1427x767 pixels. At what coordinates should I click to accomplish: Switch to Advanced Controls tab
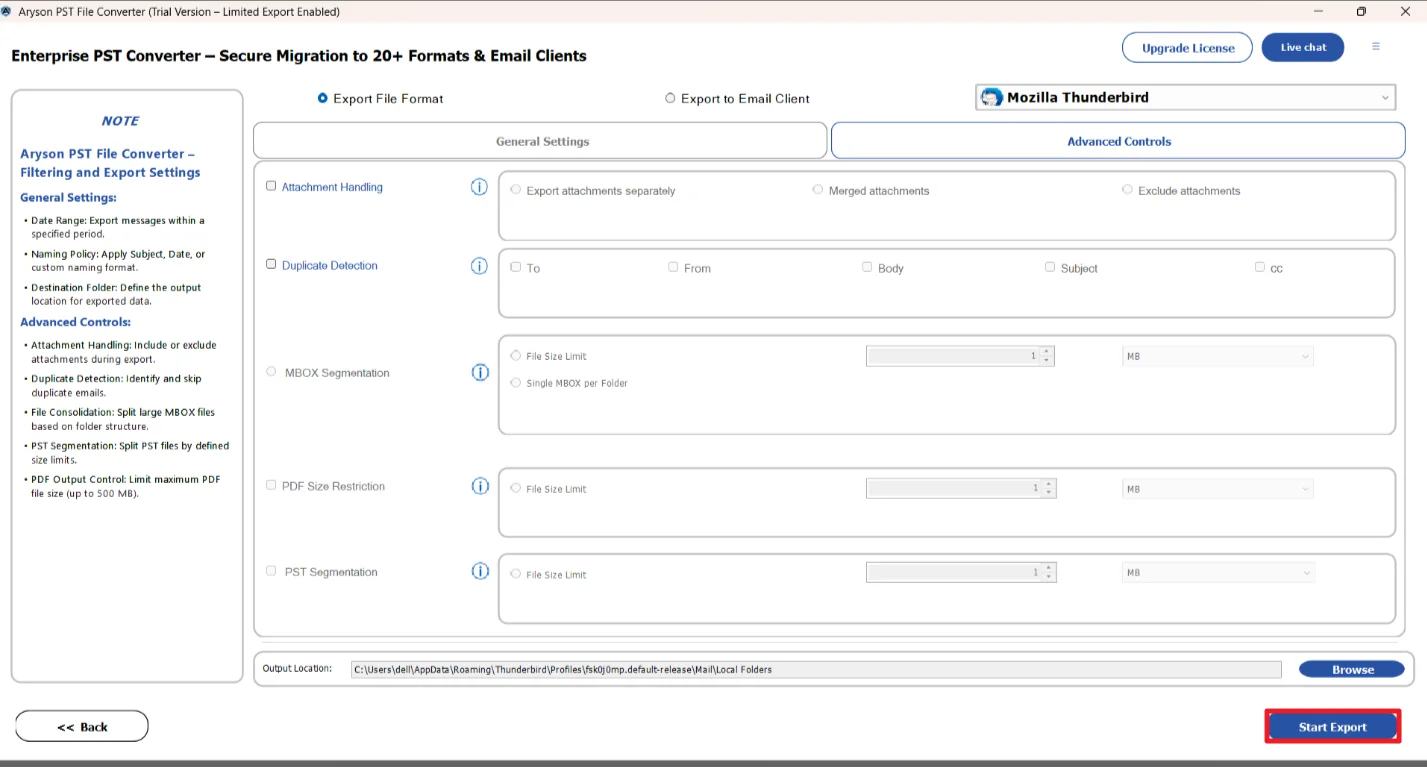pos(1118,141)
